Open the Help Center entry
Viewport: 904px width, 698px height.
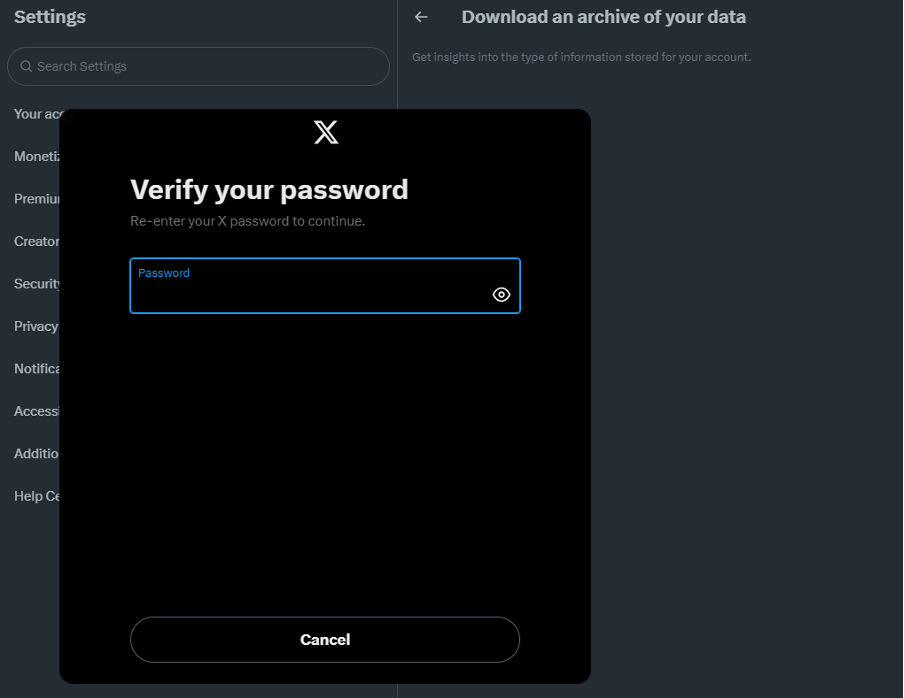coord(37,495)
